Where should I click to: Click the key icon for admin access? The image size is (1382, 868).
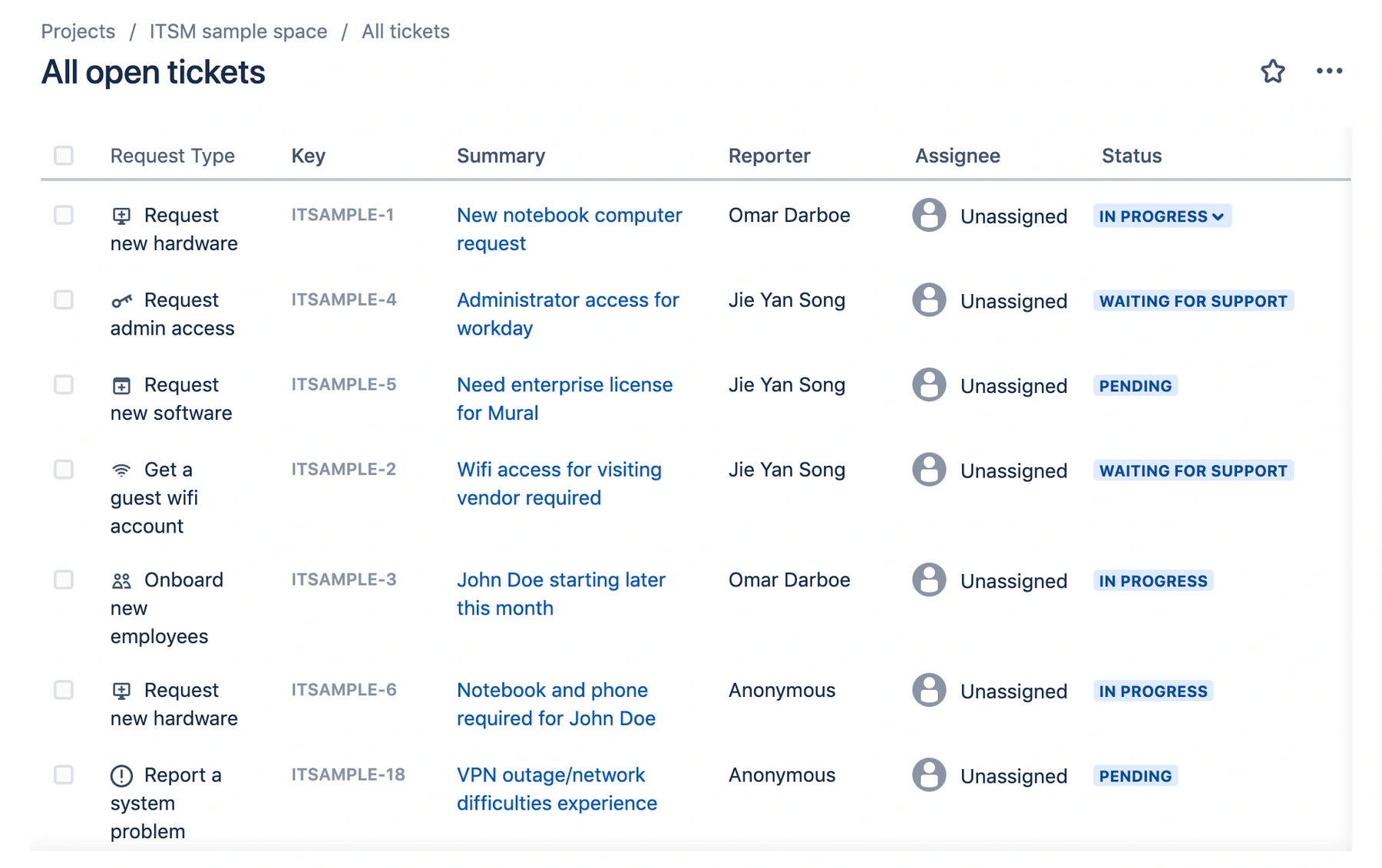tap(121, 301)
